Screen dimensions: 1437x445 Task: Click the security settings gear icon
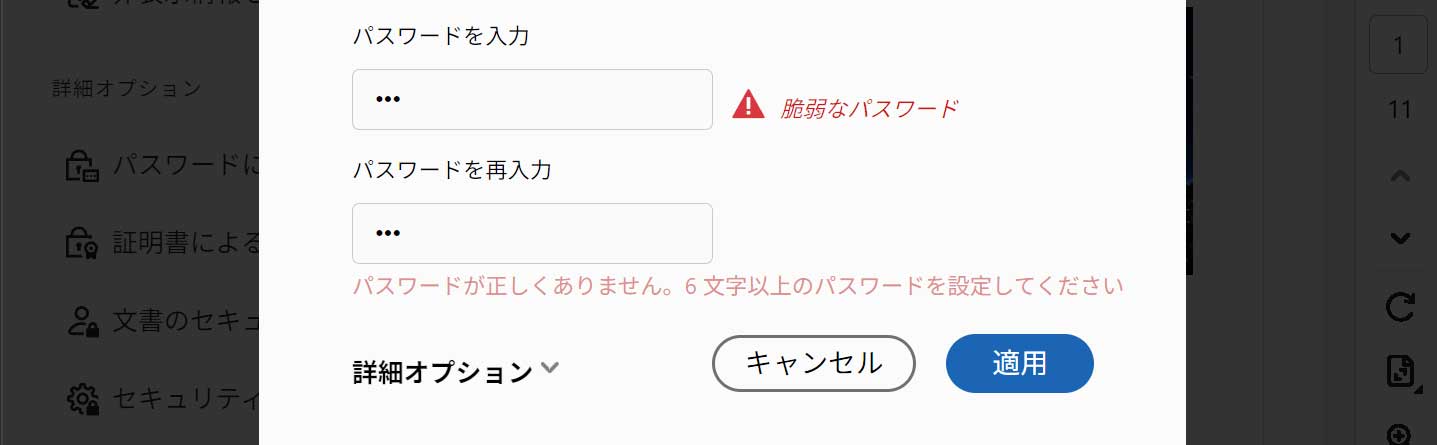coord(82,398)
